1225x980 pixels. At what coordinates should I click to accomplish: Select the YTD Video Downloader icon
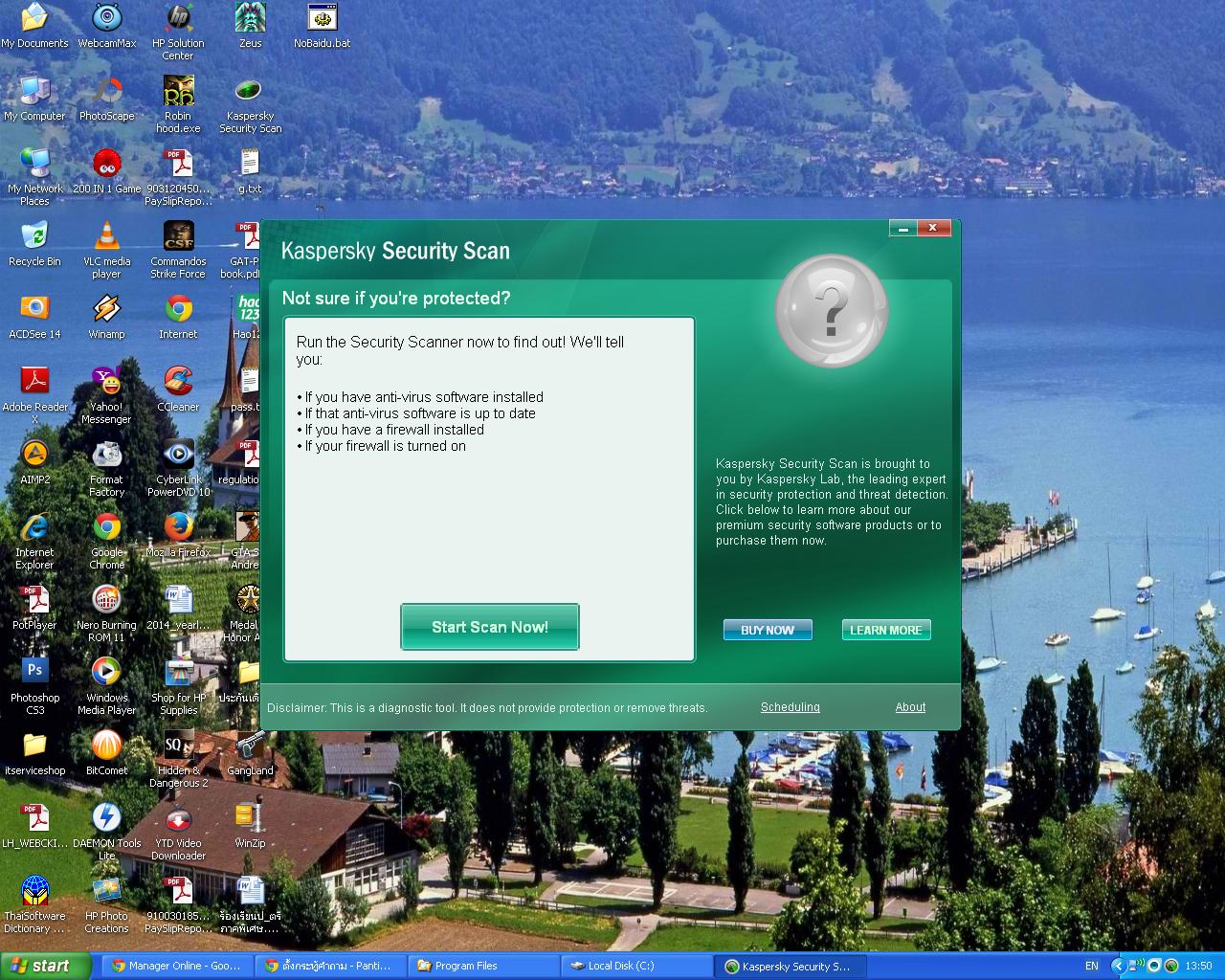(178, 832)
